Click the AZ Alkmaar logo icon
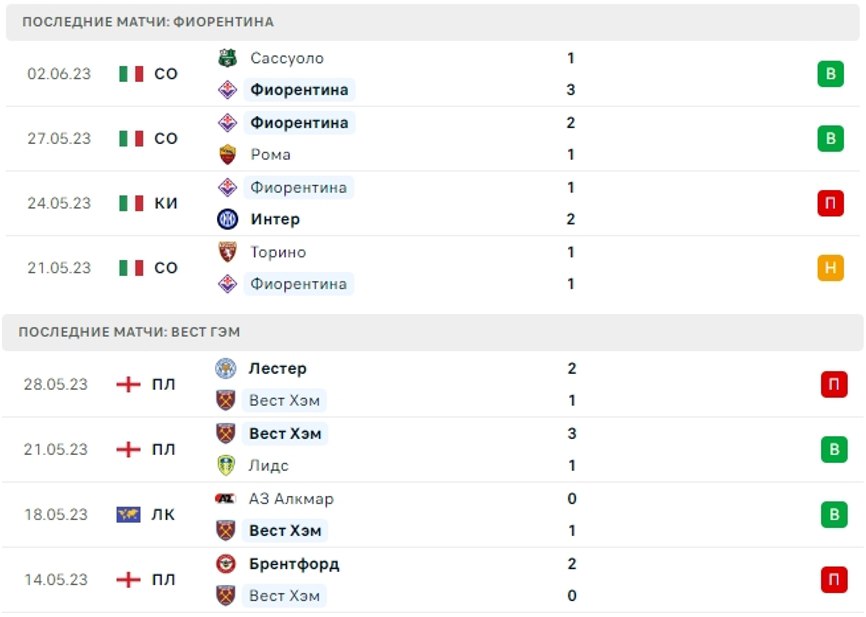Image resolution: width=866 pixels, height=617 pixels. point(225,499)
